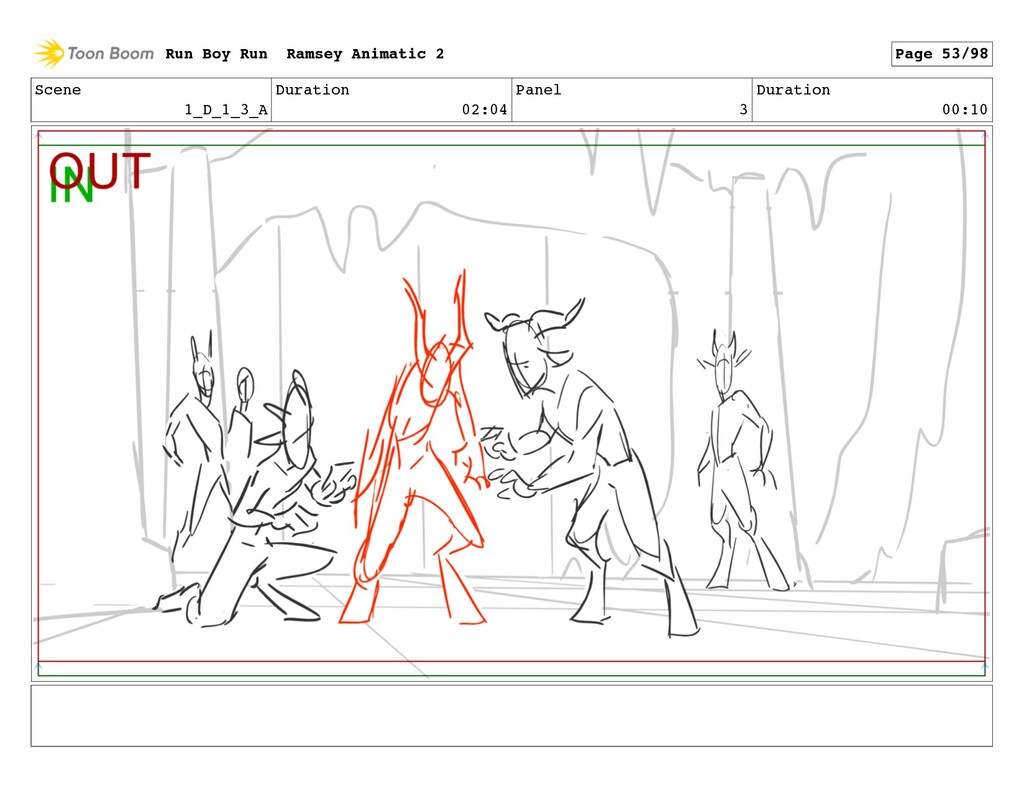Click the panel duration value '00:10'
Viewport: 1024px width, 793px height.
965,110
